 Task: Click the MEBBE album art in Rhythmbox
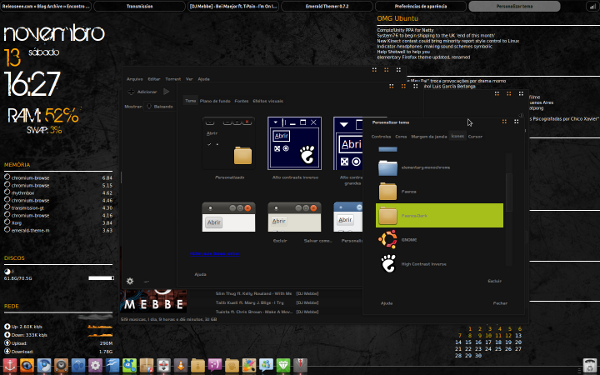click(153, 301)
